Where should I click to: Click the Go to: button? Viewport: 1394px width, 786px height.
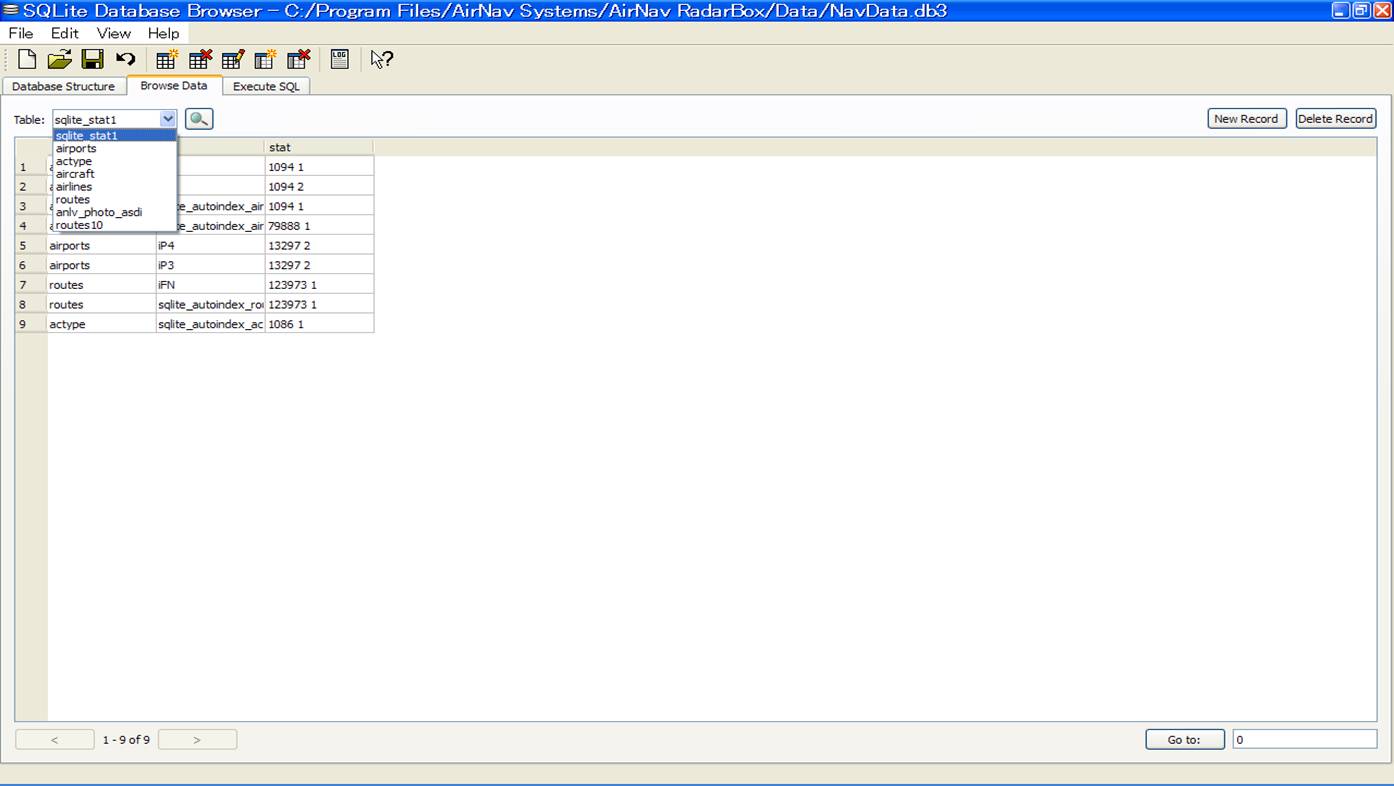tap(1185, 740)
